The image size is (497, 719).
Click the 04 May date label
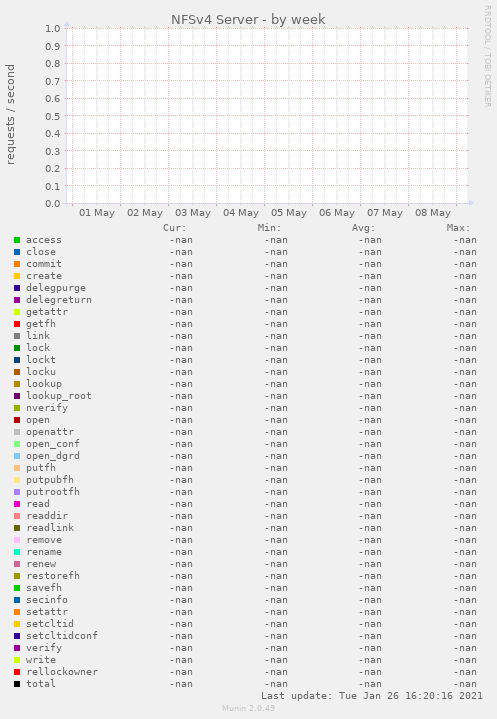point(241,213)
